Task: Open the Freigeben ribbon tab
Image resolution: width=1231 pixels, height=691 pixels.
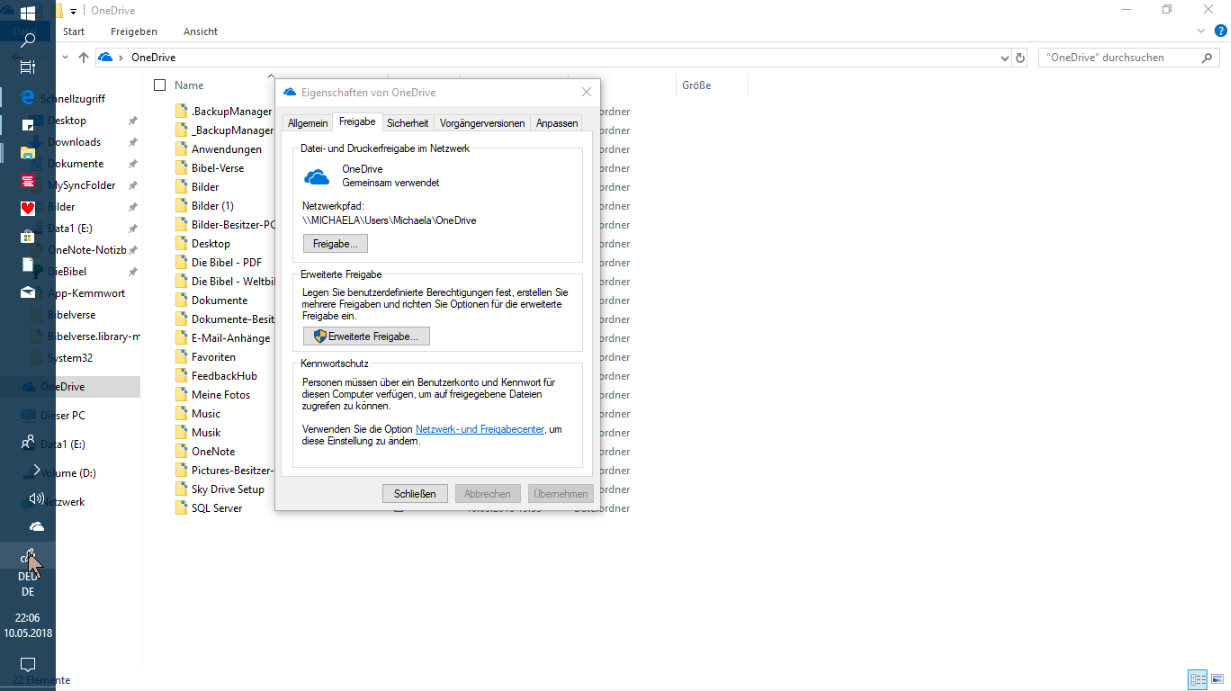Action: click(x=134, y=32)
